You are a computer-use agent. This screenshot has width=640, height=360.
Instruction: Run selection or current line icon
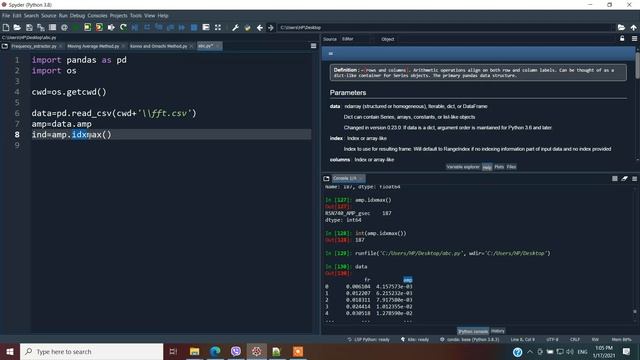(x=111, y=27)
